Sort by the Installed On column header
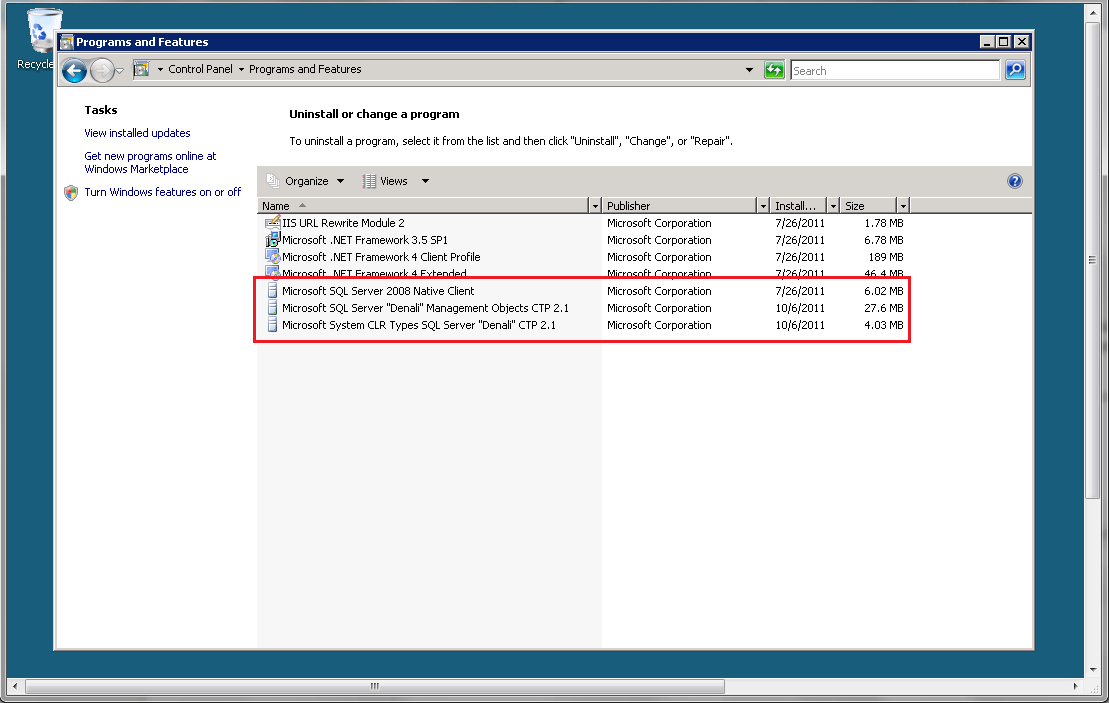This screenshot has height=703, width=1109. [798, 206]
